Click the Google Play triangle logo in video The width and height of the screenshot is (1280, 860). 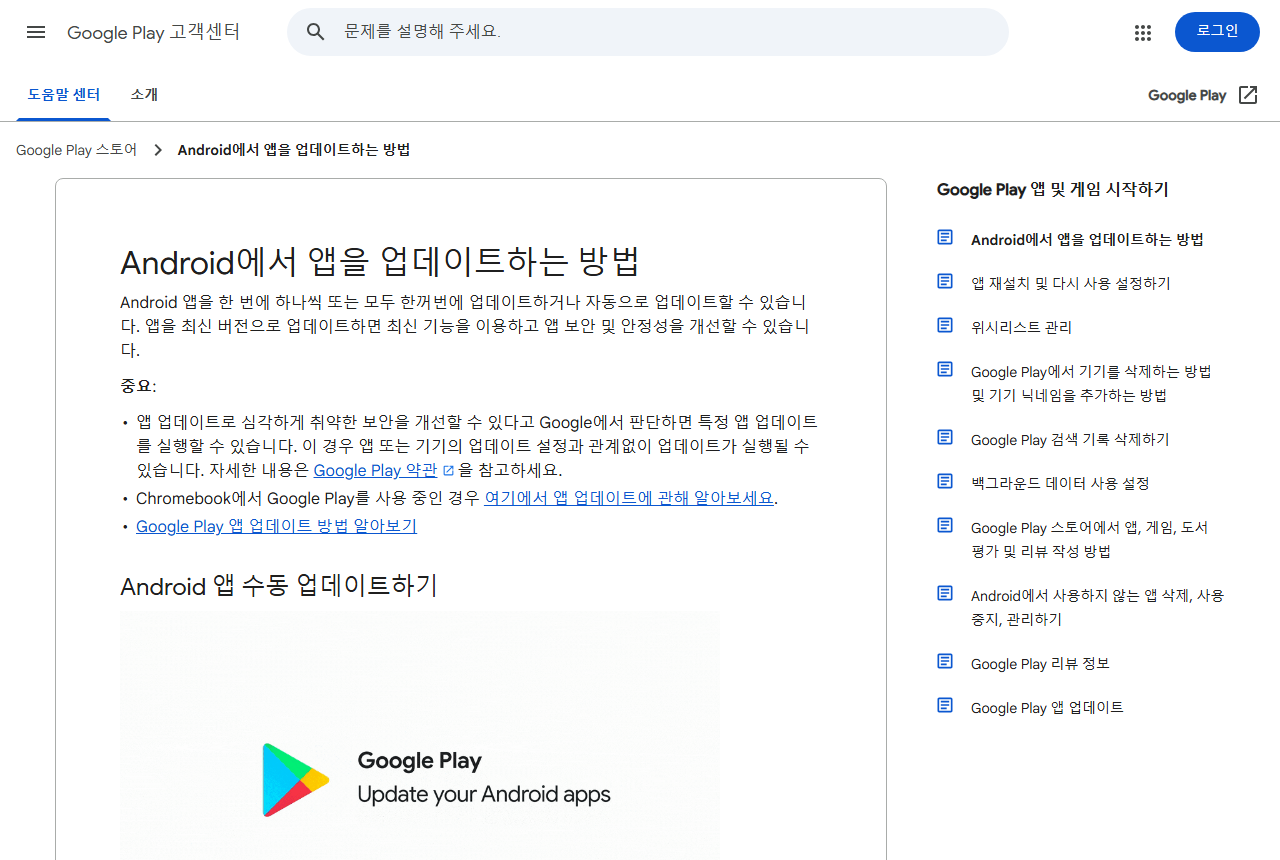[x=295, y=780]
